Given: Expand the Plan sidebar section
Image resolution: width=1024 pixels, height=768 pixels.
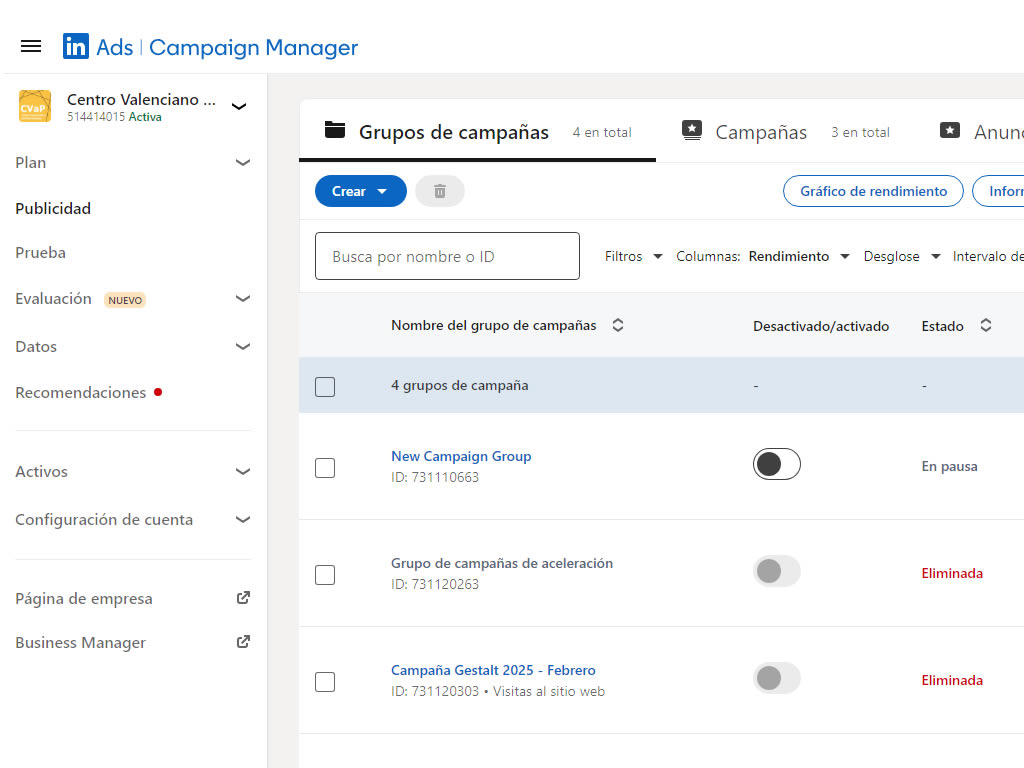Looking at the screenshot, I should pyautogui.click(x=242, y=162).
